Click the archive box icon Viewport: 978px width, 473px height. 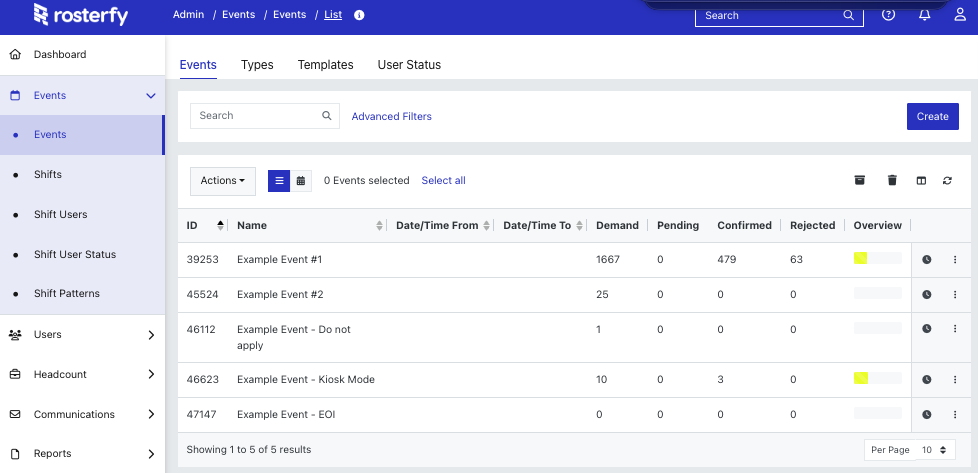[859, 180]
